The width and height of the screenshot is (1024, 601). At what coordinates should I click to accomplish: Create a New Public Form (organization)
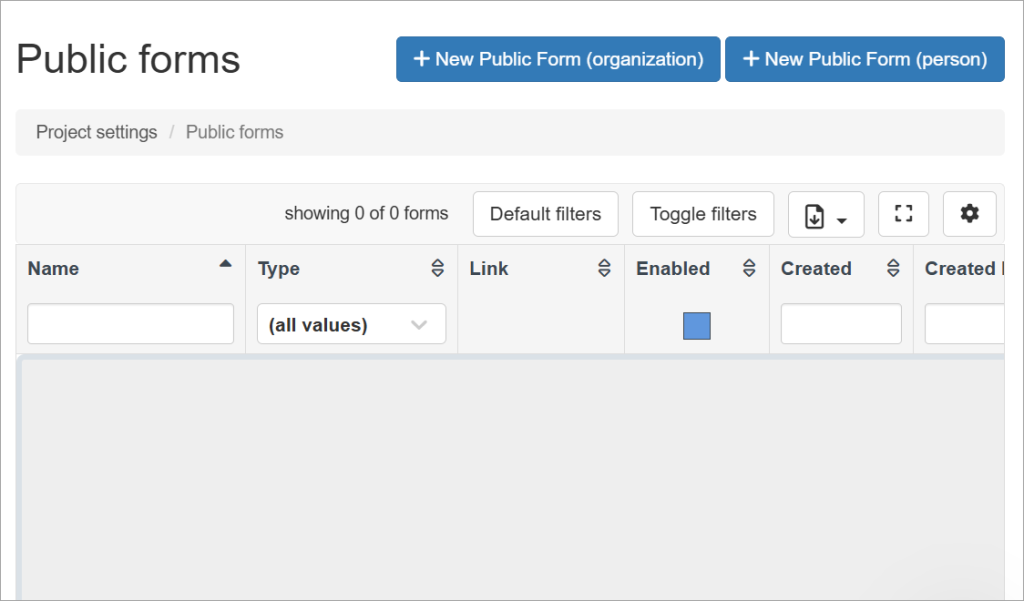(558, 59)
